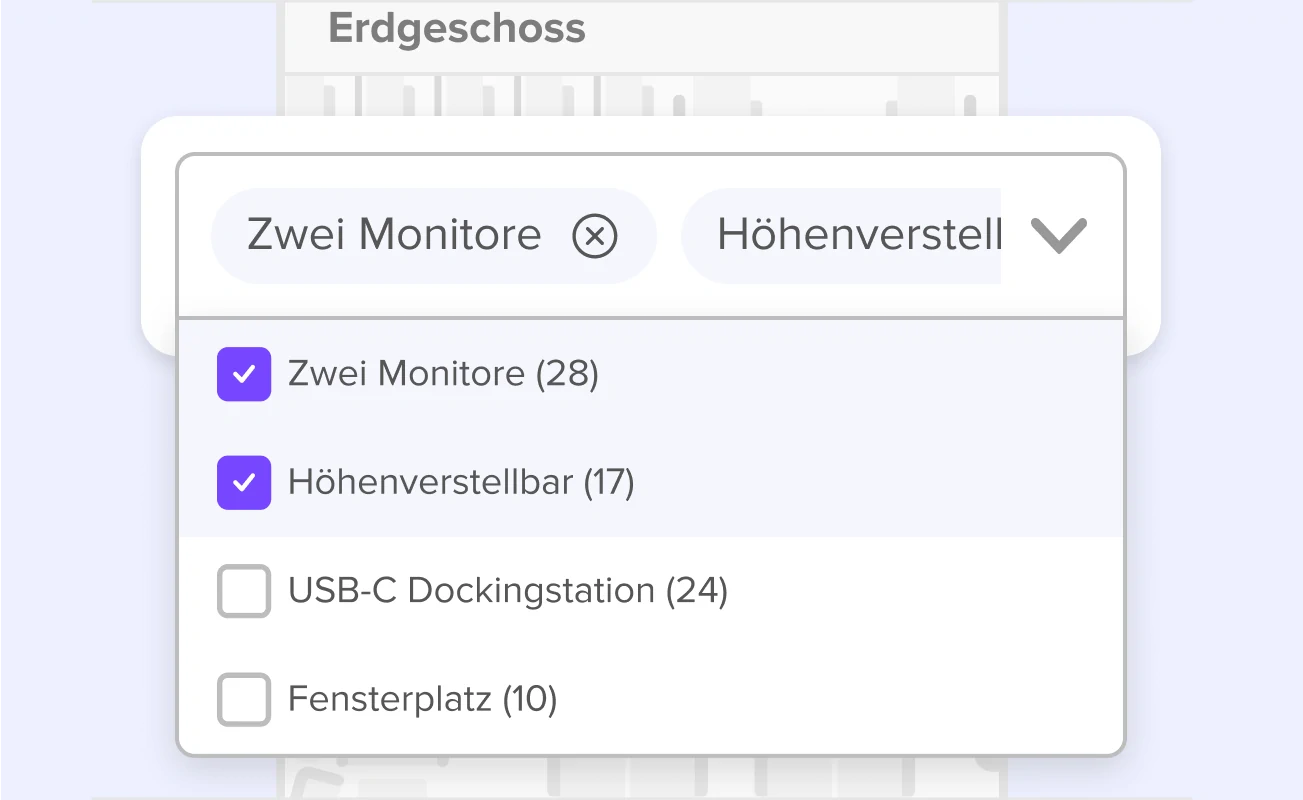Click the purple check mark beside Zwei Monitore
This screenshot has width=1303, height=800.
(x=244, y=374)
